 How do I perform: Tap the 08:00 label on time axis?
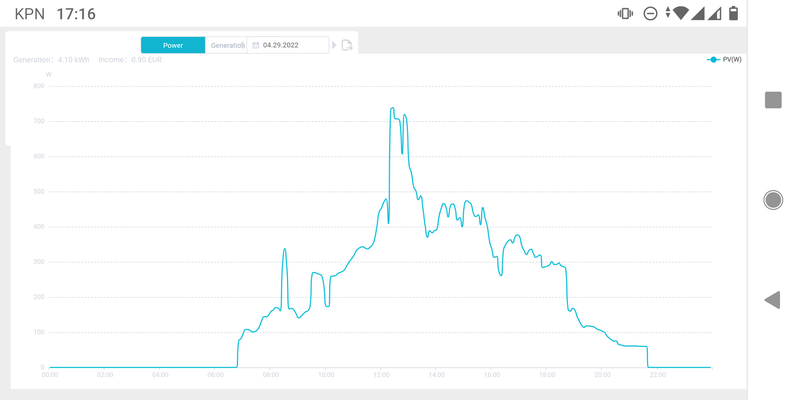tap(270, 375)
